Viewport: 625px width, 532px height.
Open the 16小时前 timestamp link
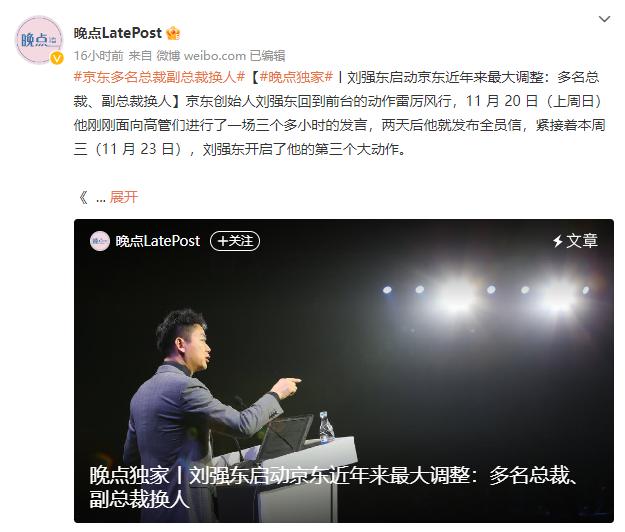(x=98, y=56)
